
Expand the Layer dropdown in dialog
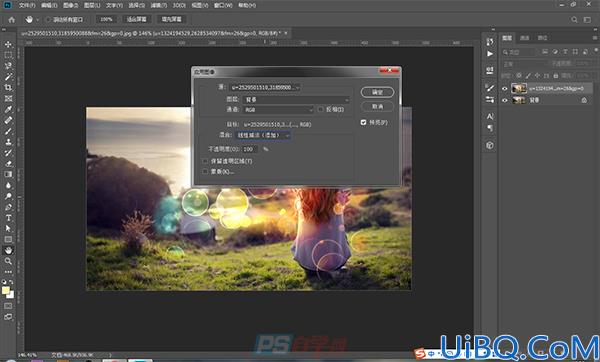click(297, 99)
